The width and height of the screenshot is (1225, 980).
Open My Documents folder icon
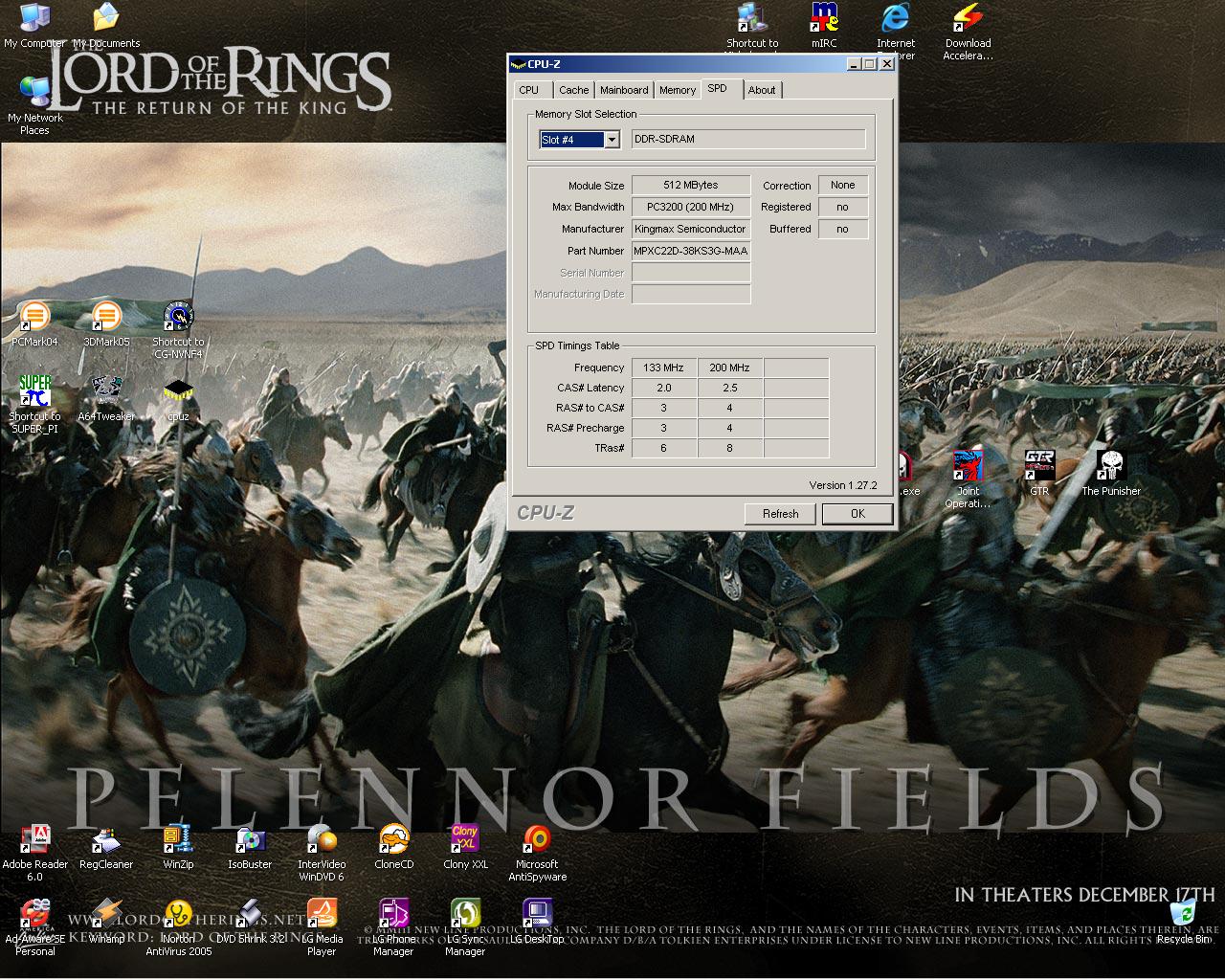click(106, 26)
